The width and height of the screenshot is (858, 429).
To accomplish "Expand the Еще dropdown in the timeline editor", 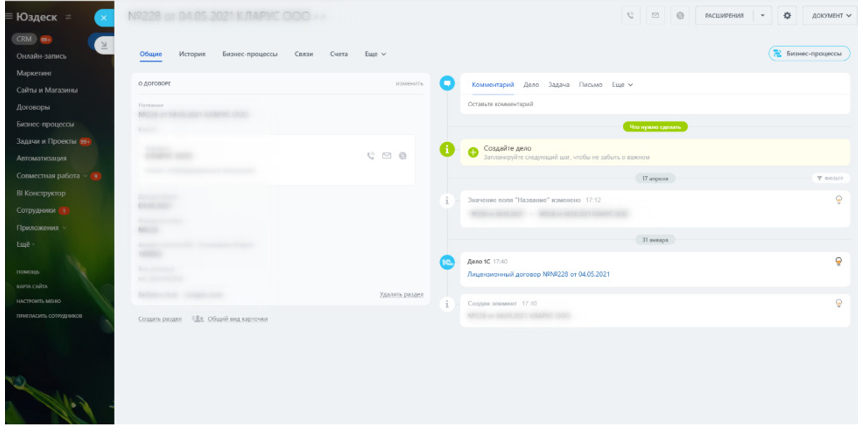I will tap(622, 85).
